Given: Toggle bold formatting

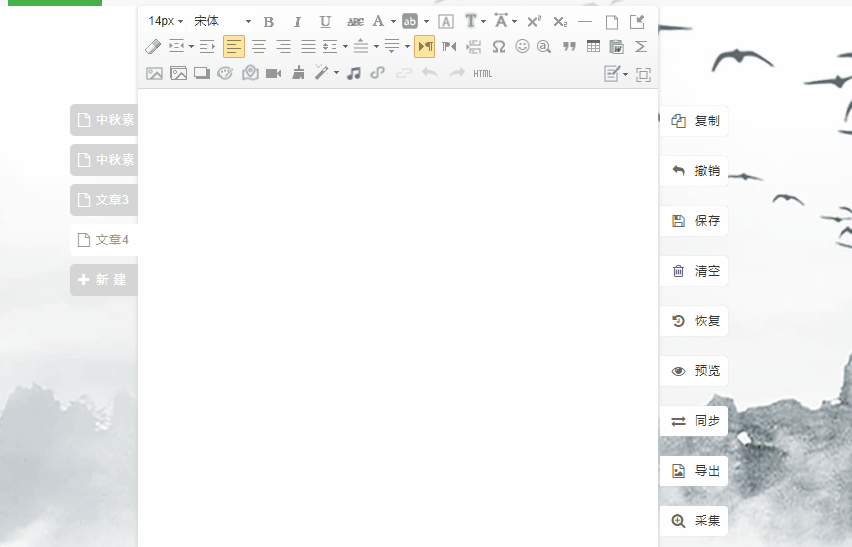Looking at the screenshot, I should tap(268, 22).
